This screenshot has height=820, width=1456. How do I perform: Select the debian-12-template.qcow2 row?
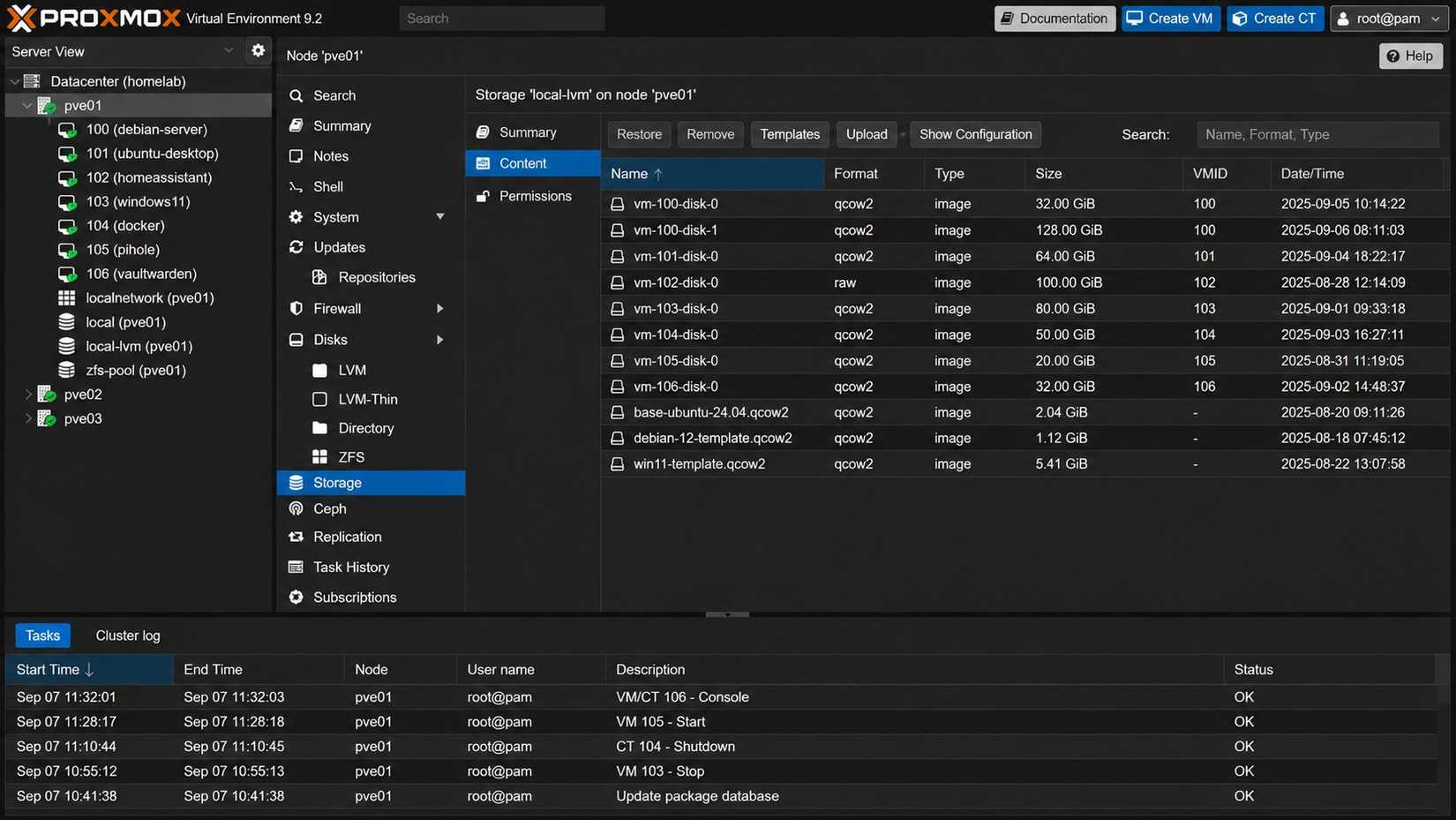click(1024, 439)
